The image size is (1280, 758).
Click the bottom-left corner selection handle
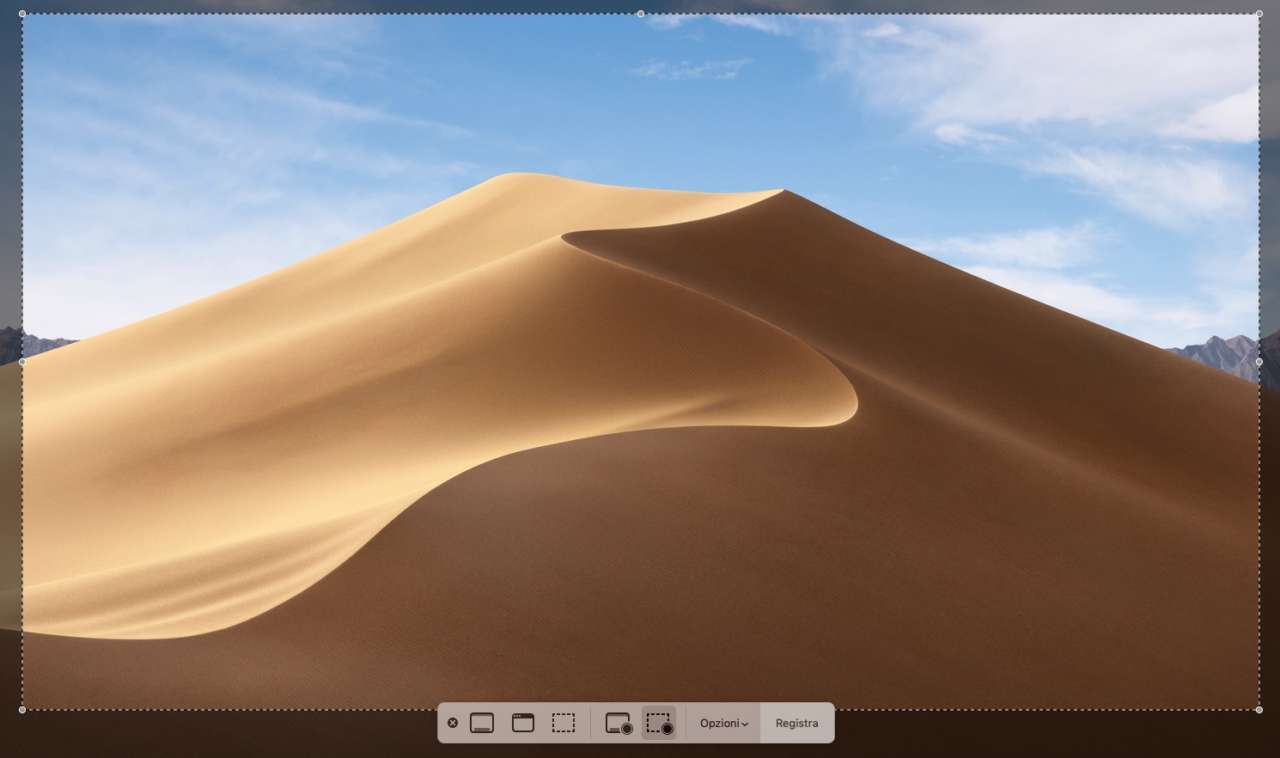pyautogui.click(x=22, y=710)
